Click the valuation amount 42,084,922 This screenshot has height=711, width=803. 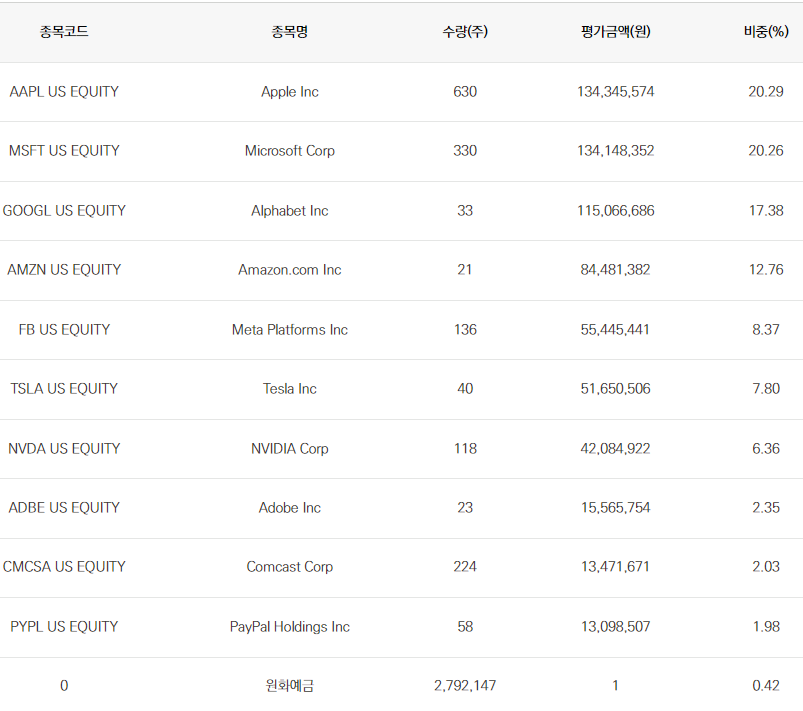click(x=616, y=448)
